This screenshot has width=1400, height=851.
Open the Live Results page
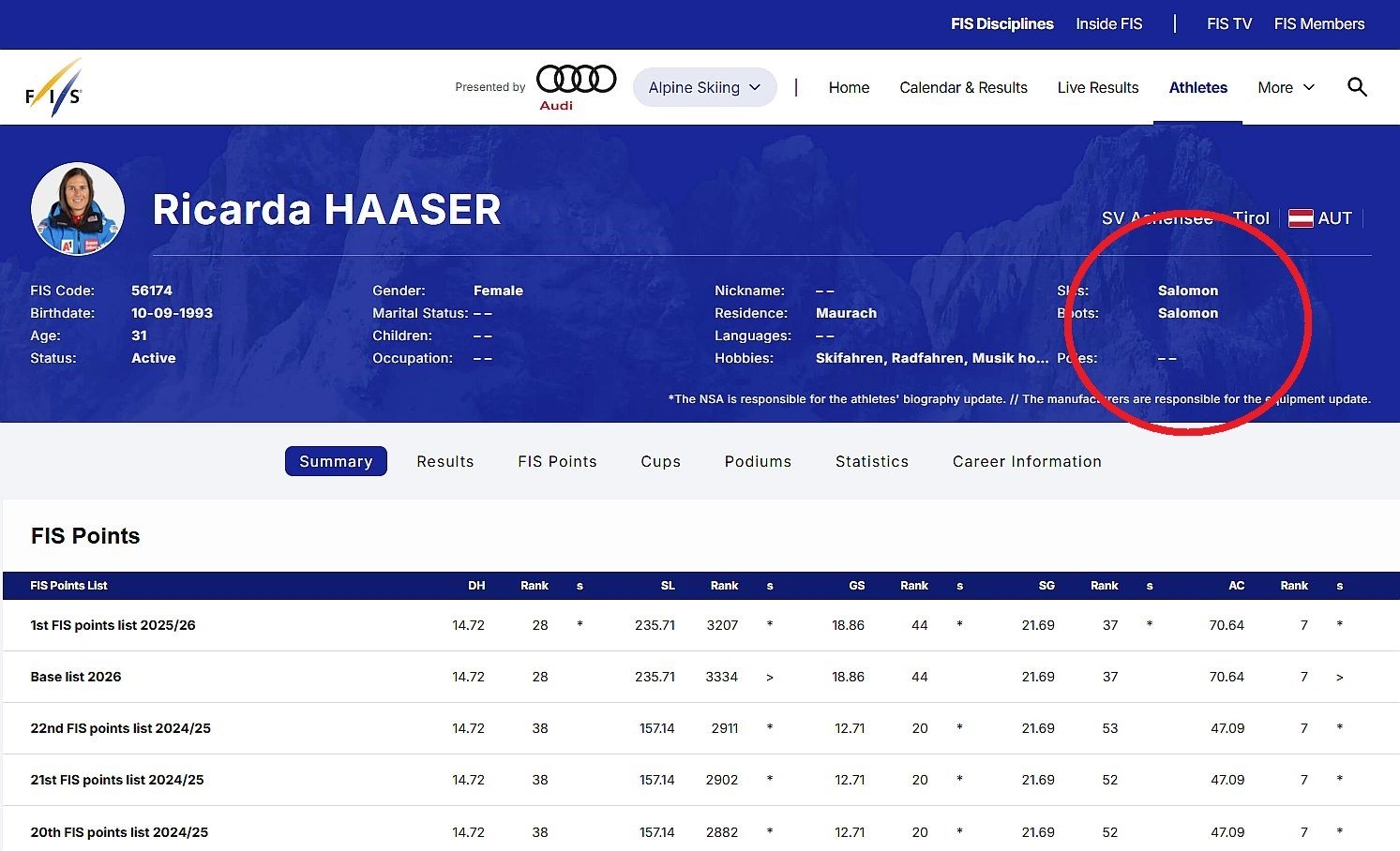click(x=1097, y=87)
